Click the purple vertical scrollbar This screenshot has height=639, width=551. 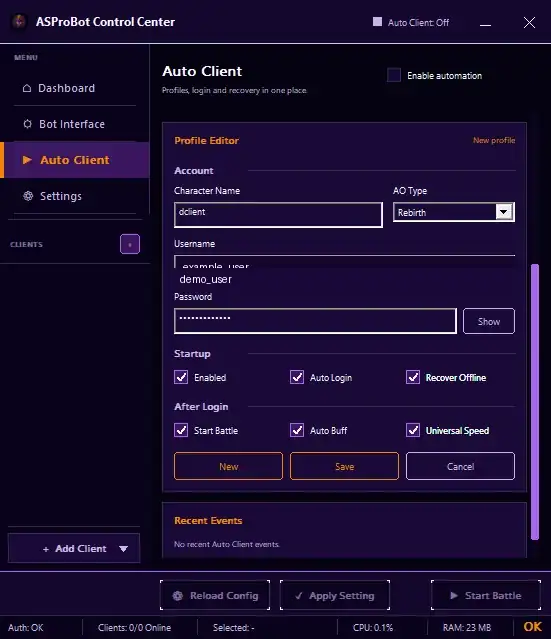point(535,402)
